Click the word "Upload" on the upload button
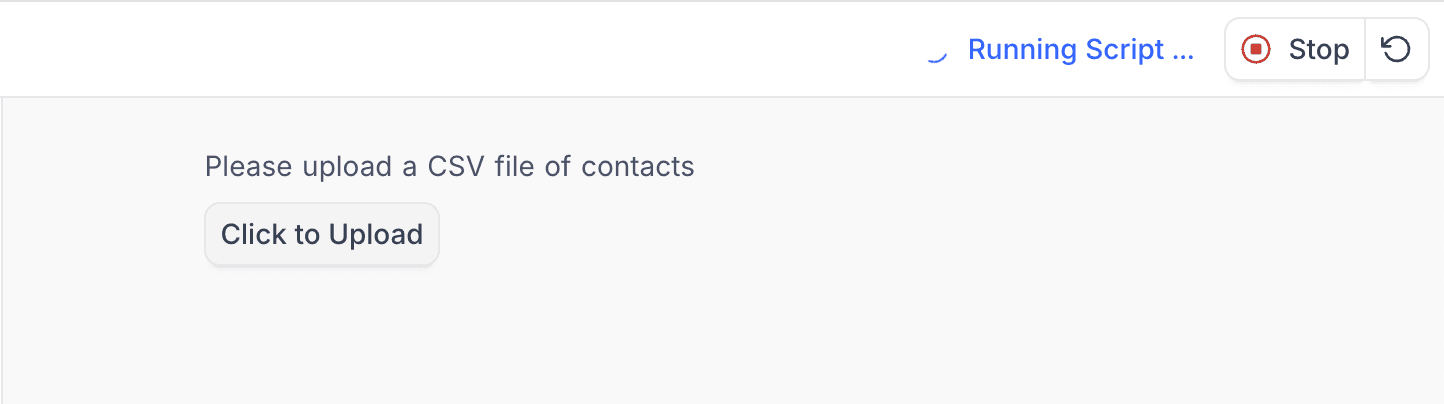Image resolution: width=1444 pixels, height=404 pixels. pyautogui.click(x=376, y=235)
